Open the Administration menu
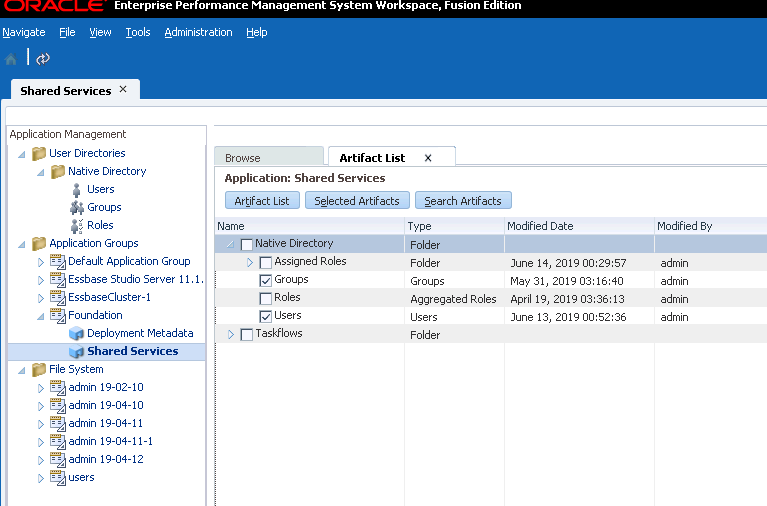The image size is (767, 506). point(198,32)
